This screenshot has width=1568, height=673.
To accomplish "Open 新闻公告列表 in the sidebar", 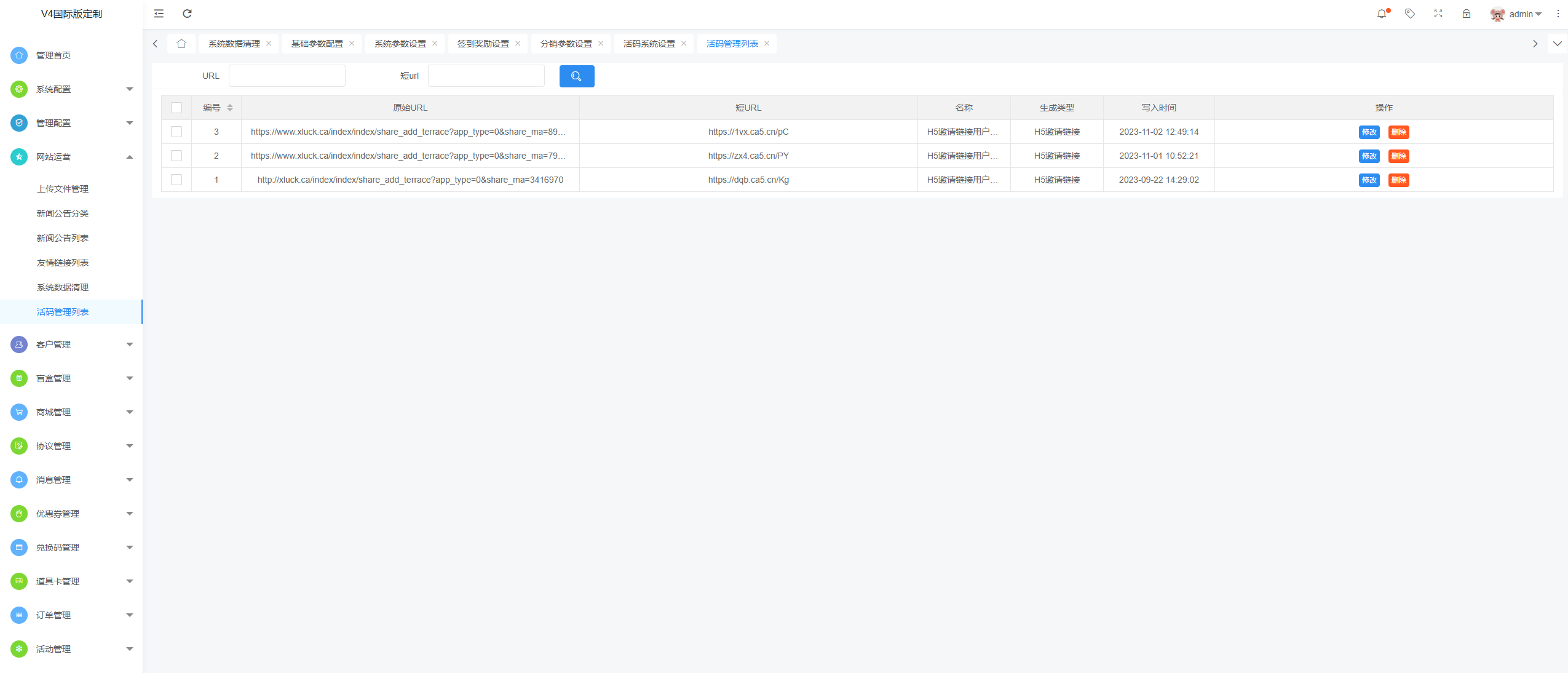I will pyautogui.click(x=63, y=238).
